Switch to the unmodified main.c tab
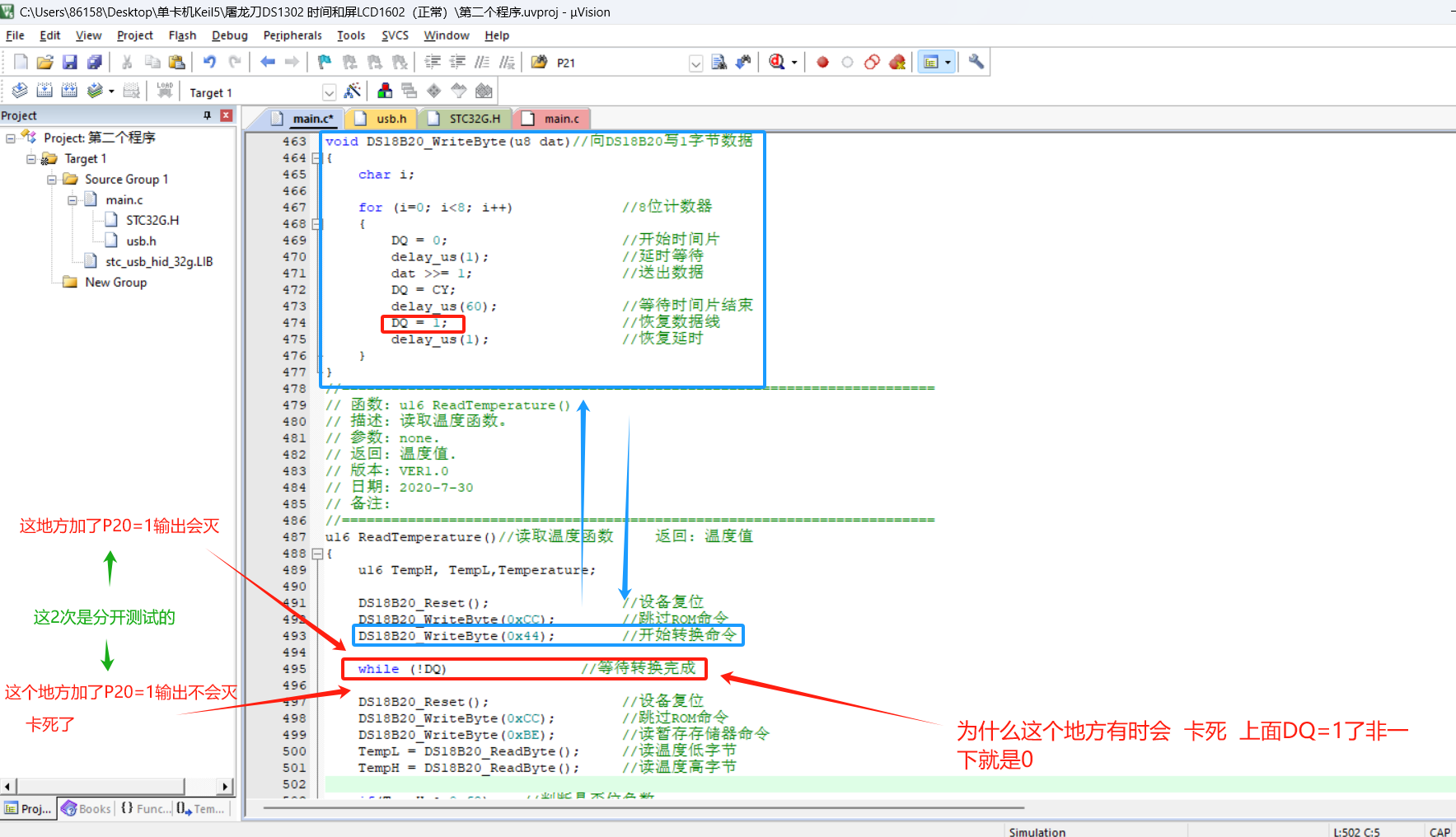This screenshot has height=837, width=1456. pos(552,119)
